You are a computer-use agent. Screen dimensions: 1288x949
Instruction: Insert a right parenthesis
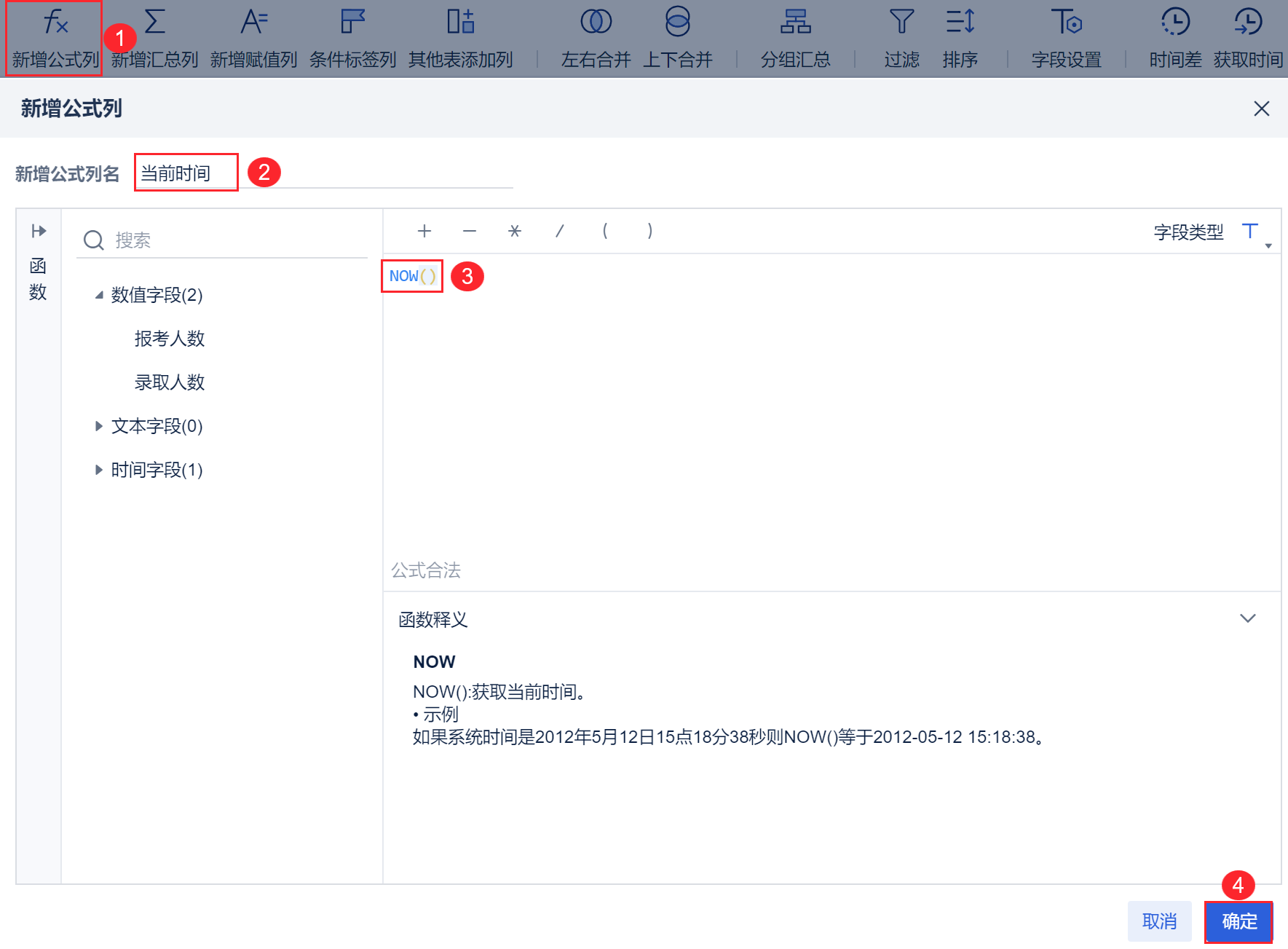click(x=650, y=231)
